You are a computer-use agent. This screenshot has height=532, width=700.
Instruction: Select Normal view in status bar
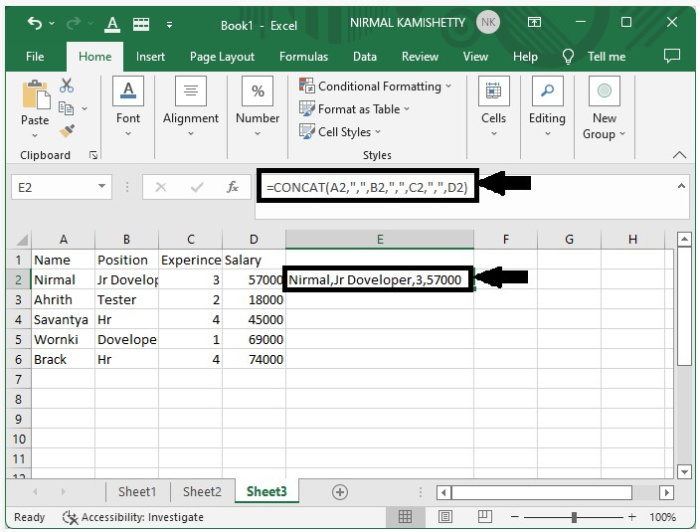pyautogui.click(x=405, y=517)
